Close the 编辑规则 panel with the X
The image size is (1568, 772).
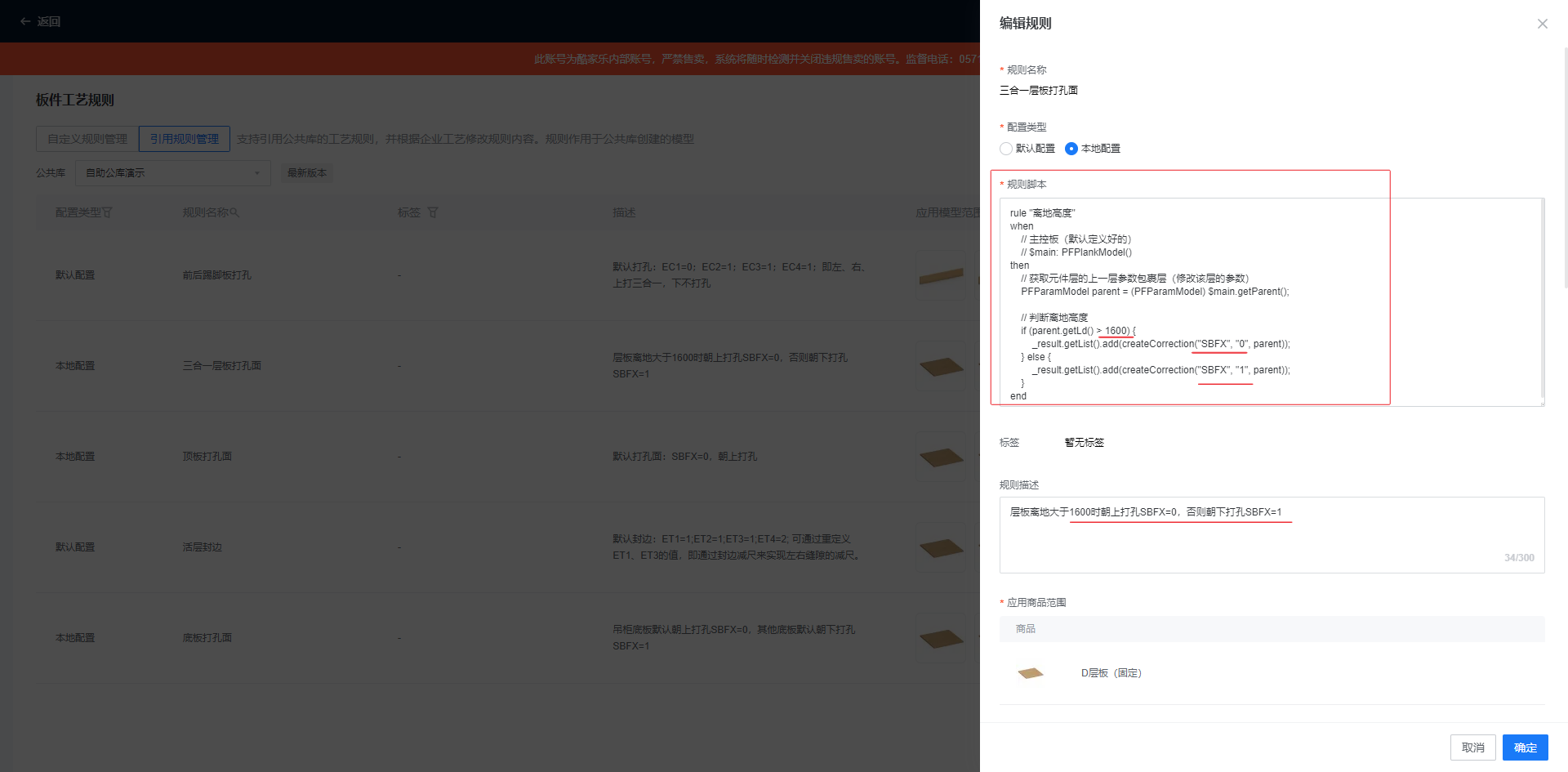click(1542, 24)
